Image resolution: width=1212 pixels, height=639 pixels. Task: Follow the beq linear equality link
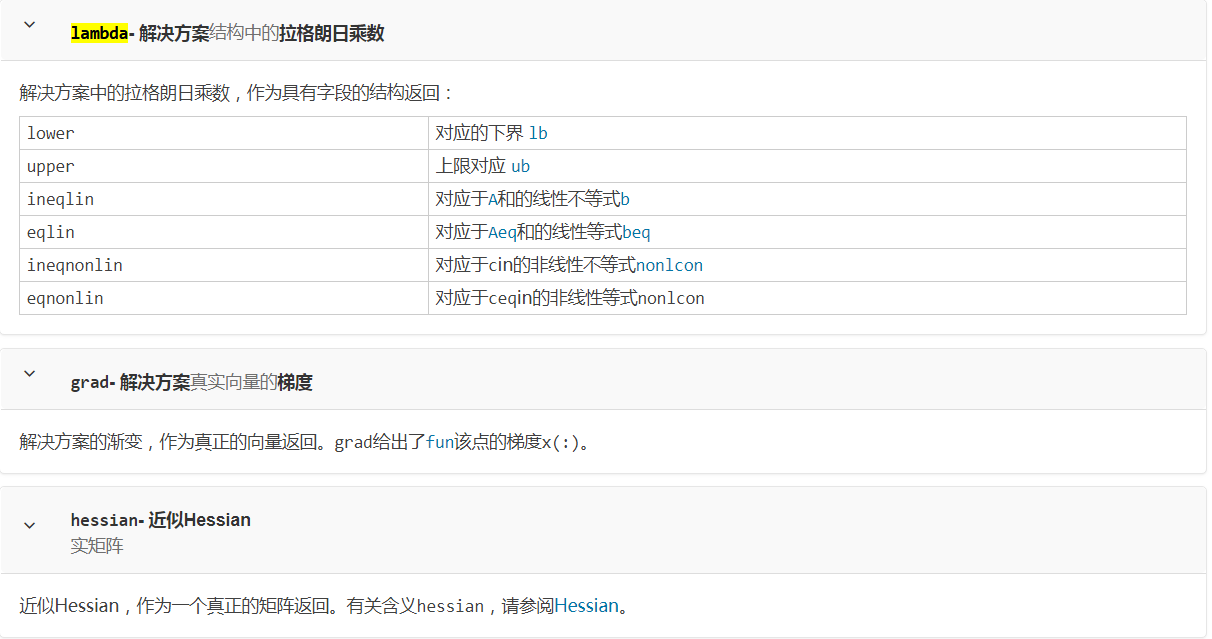(638, 231)
